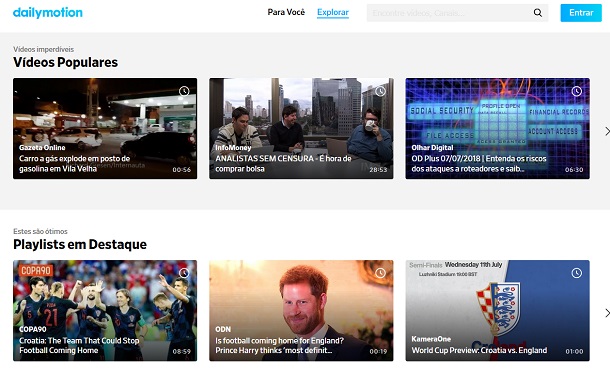Add Gazeta Online video to watch later
610x372 pixels.
point(184,91)
